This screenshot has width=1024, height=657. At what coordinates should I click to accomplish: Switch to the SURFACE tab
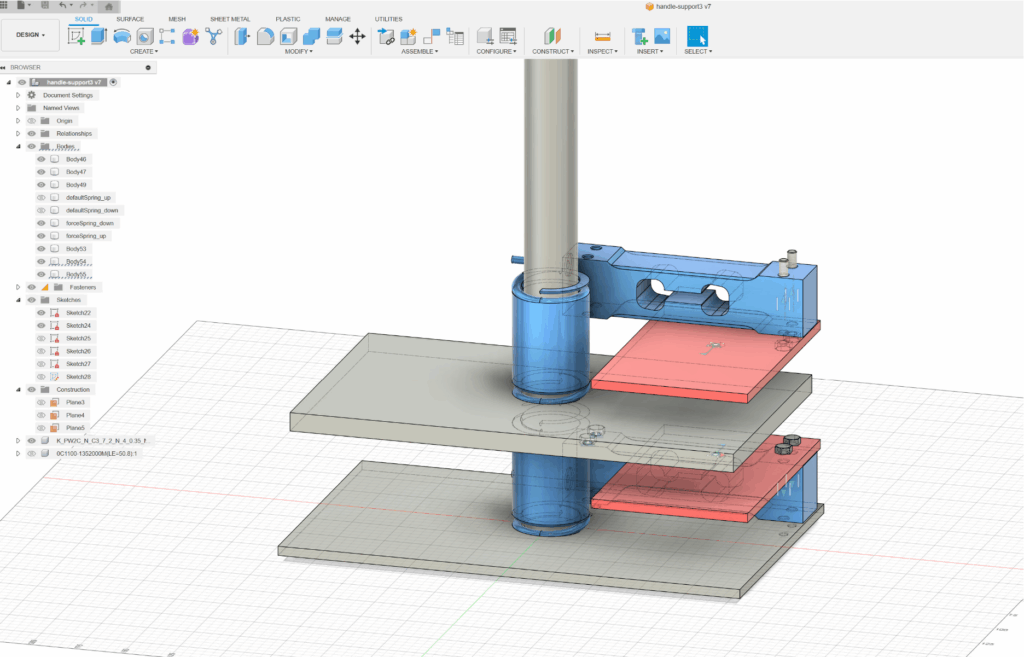[129, 19]
